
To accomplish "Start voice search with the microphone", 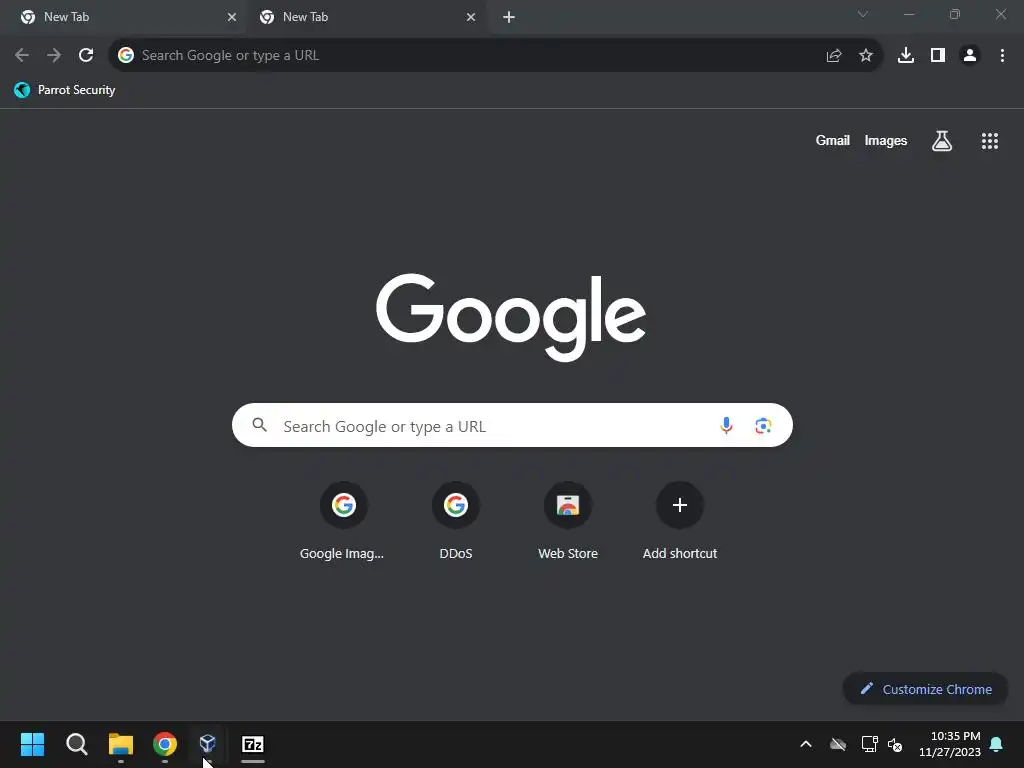I will 726,426.
